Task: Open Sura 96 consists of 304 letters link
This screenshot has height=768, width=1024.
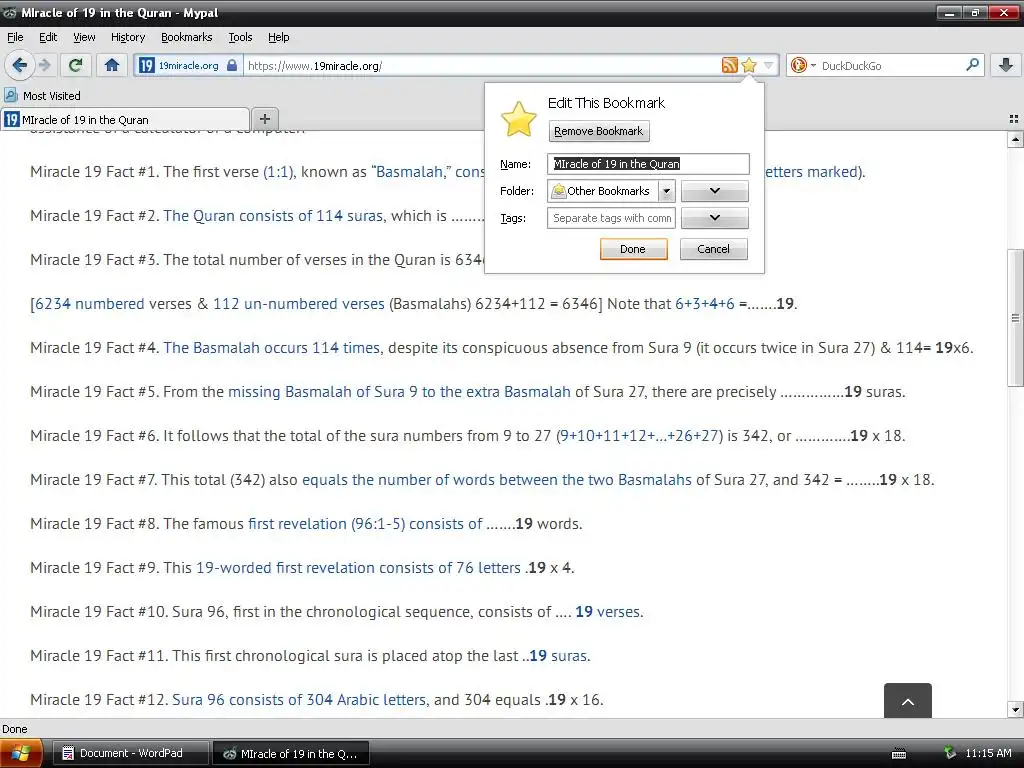Action: tap(299, 699)
